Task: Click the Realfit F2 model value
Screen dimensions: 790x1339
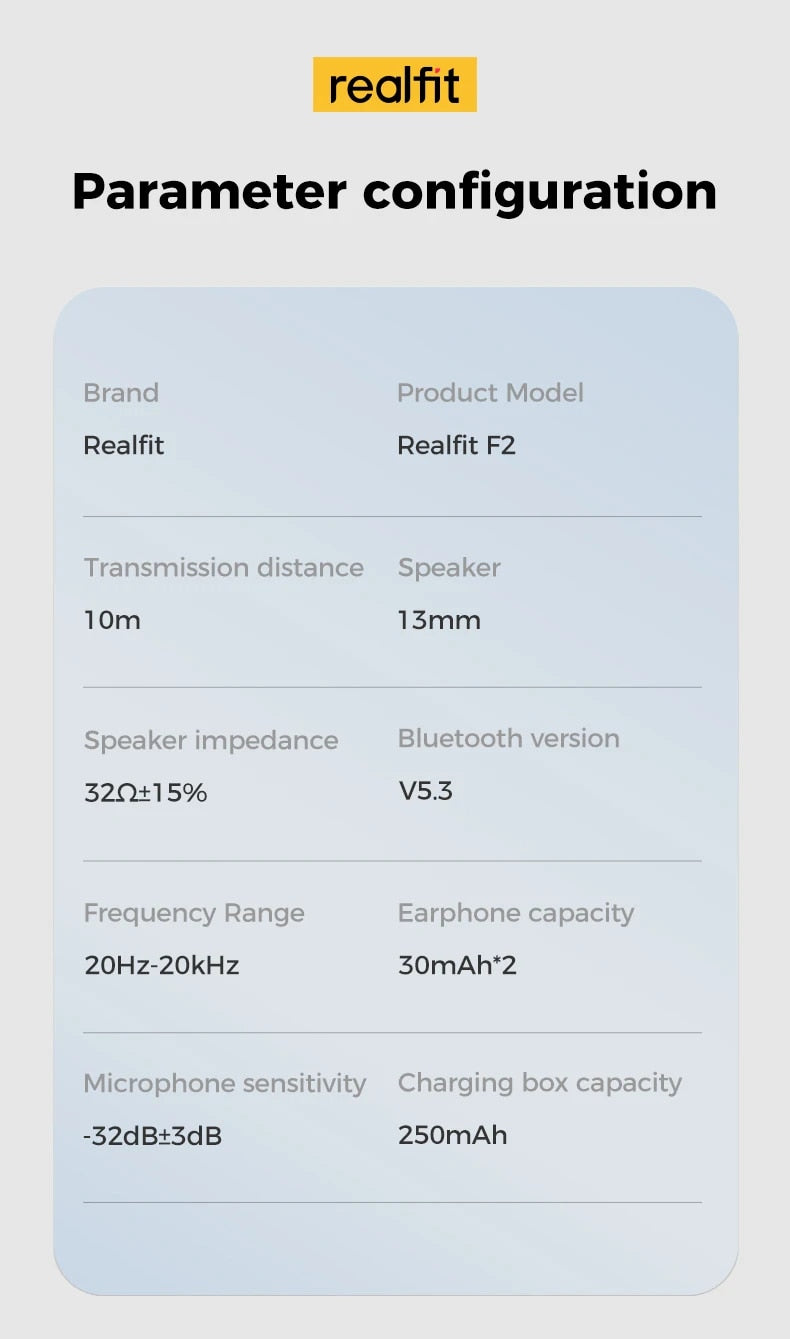Action: click(x=456, y=445)
